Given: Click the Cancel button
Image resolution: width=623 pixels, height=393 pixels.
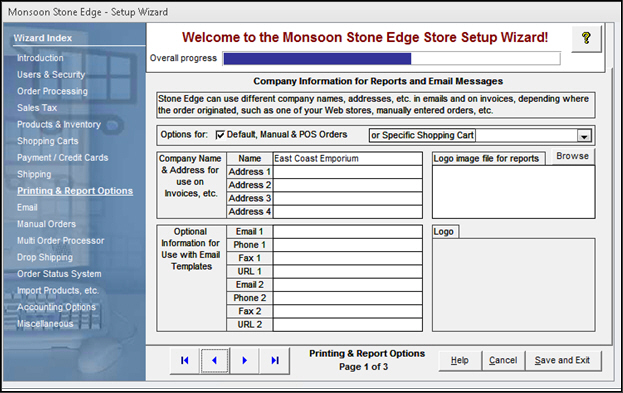Looking at the screenshot, I should (x=503, y=360).
